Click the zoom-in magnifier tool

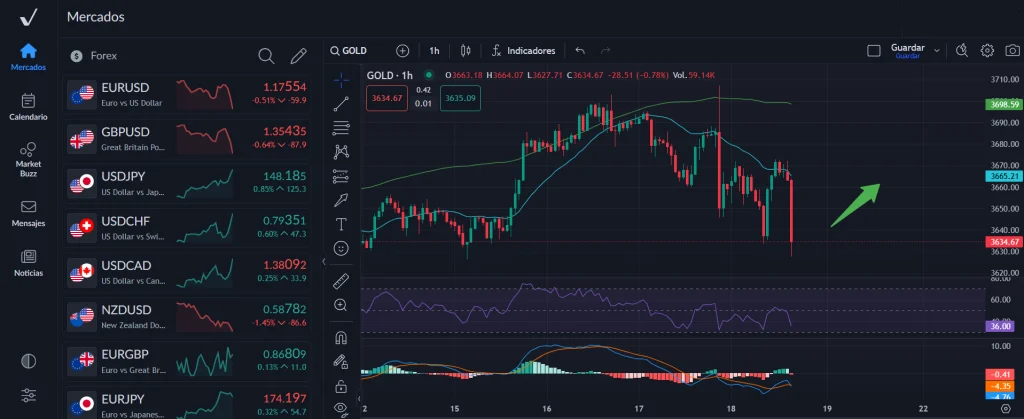[x=342, y=304]
